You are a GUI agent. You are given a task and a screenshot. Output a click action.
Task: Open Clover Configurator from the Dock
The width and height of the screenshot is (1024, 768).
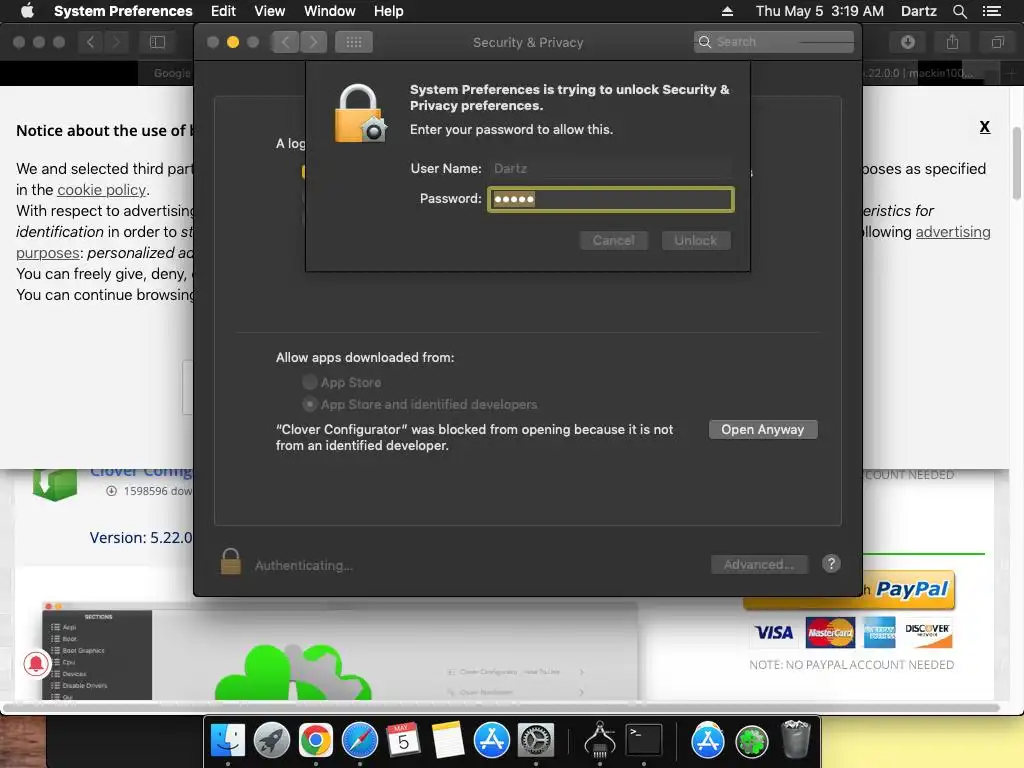[752, 742]
